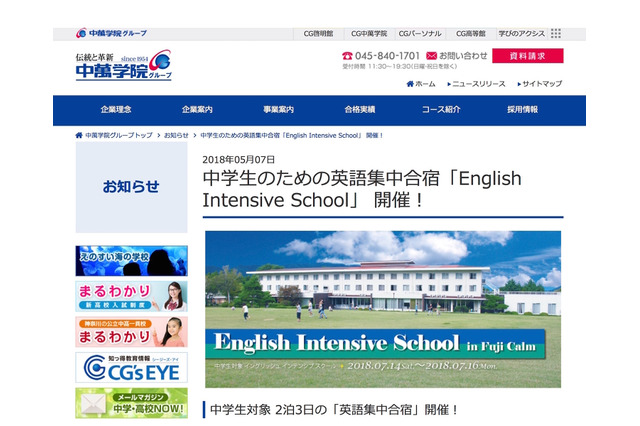Viewport: 640px width, 426px height.
Task: Click breadcrumb 中萬学院グループトップ
Action: [x=119, y=135]
